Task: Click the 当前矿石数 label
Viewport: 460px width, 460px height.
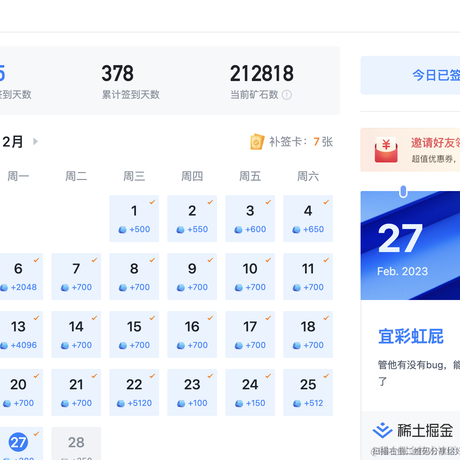Action: pos(254,95)
